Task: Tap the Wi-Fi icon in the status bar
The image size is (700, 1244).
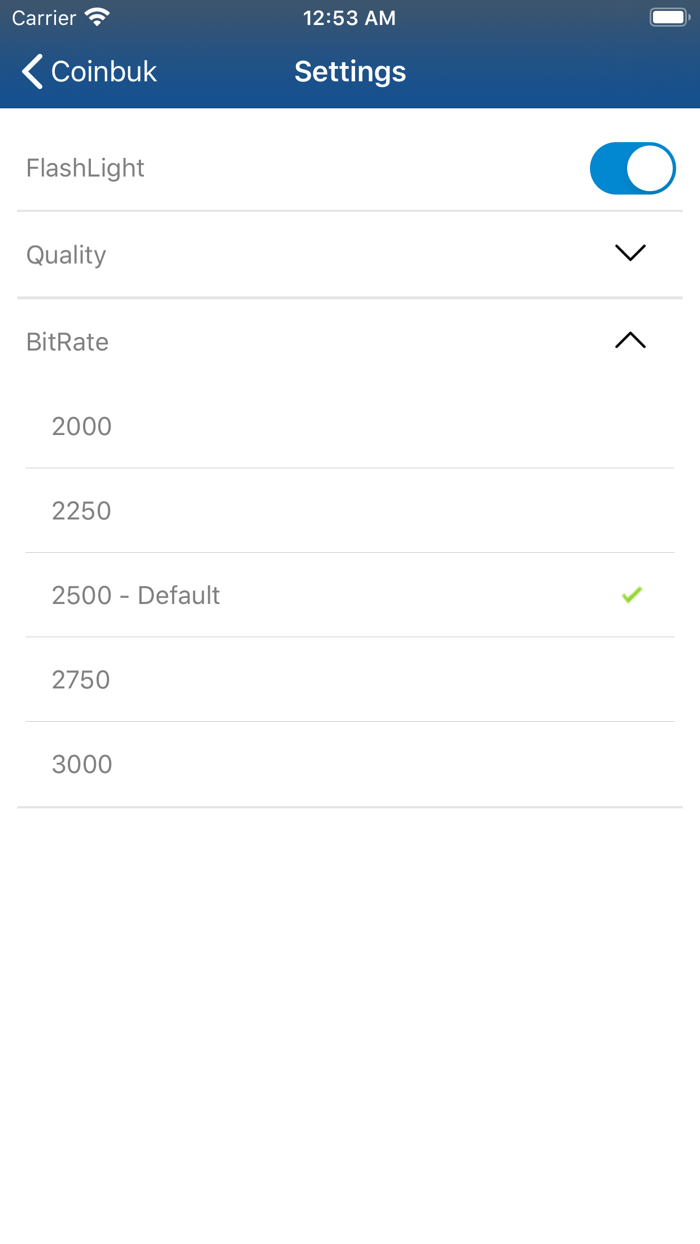Action: coord(95,16)
